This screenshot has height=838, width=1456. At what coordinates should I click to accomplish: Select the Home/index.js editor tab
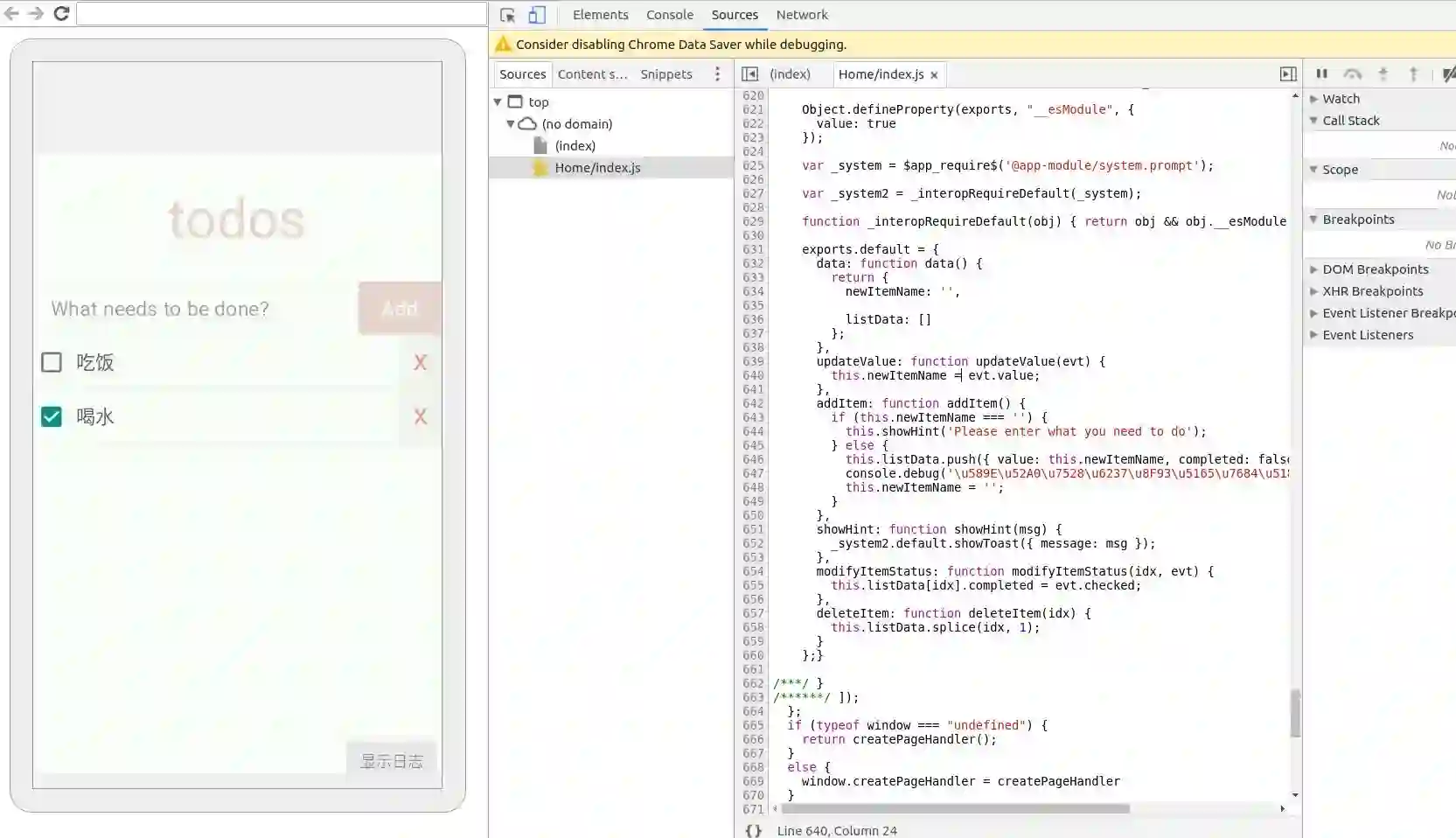pos(881,74)
